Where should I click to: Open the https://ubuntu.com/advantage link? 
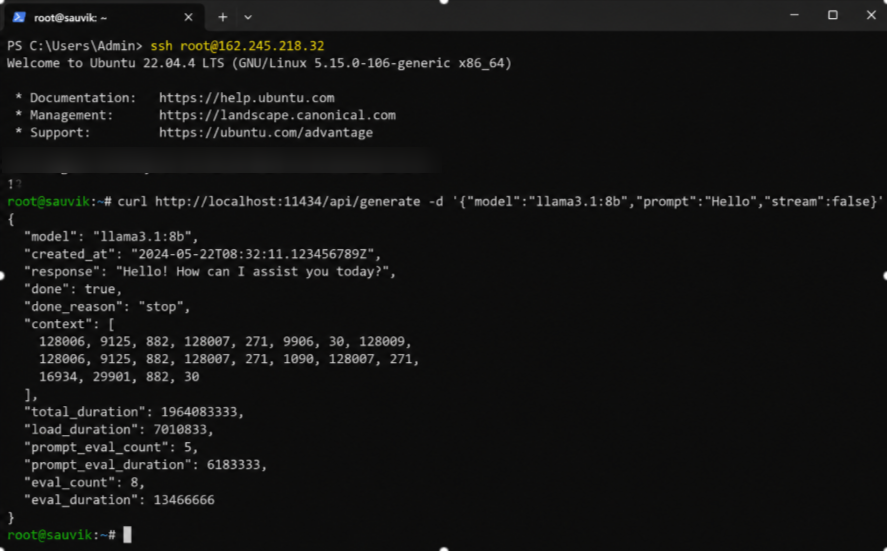click(266, 133)
